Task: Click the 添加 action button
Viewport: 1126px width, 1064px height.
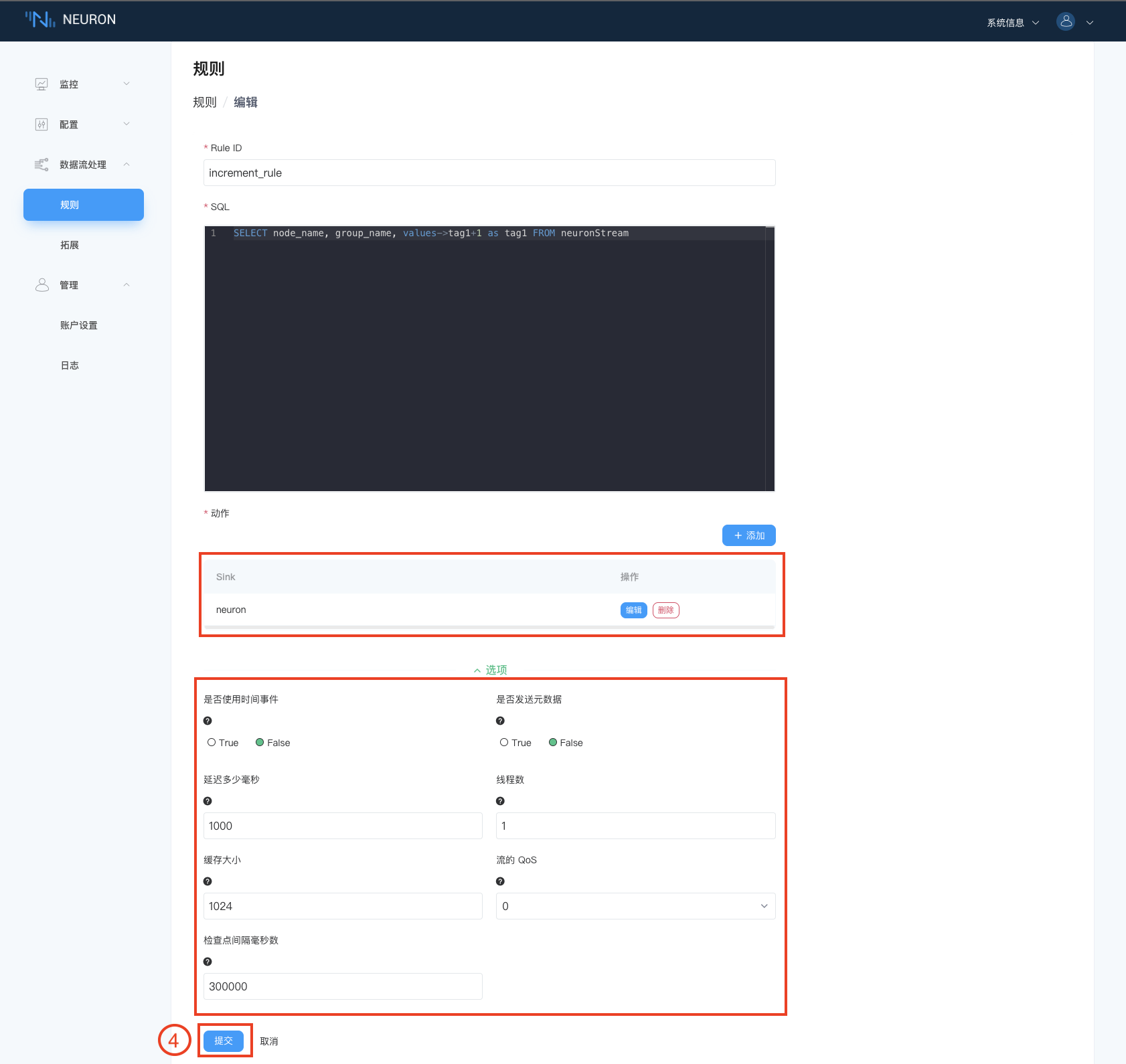Action: [748, 535]
